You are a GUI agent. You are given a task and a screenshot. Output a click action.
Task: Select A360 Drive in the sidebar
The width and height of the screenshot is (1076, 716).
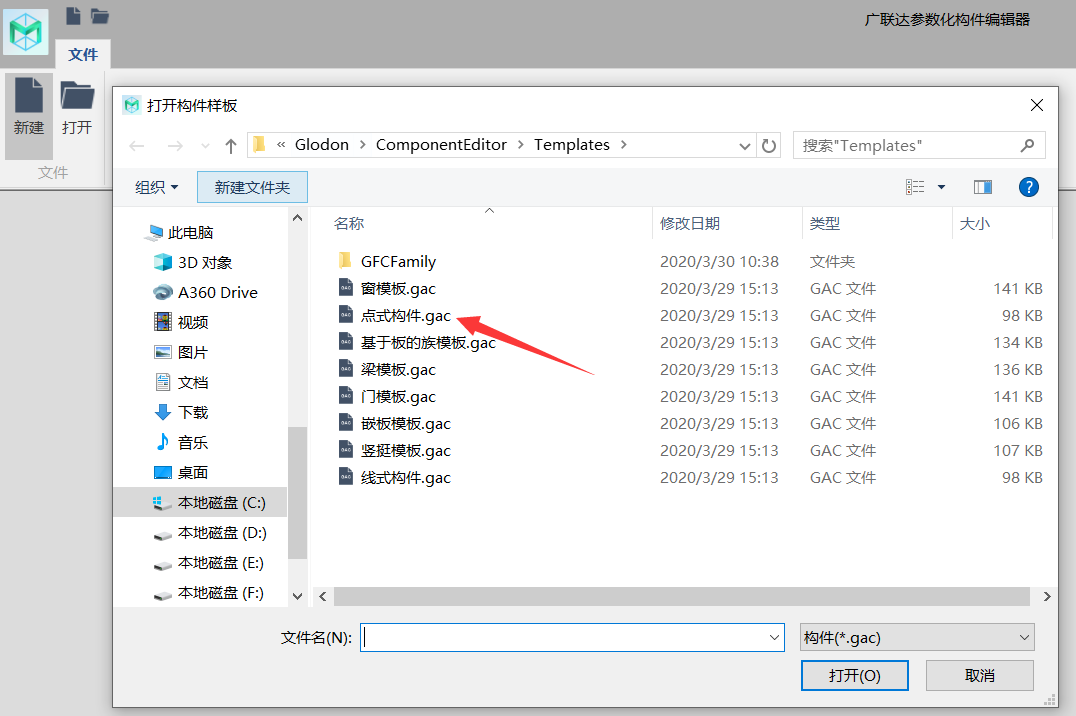point(205,292)
